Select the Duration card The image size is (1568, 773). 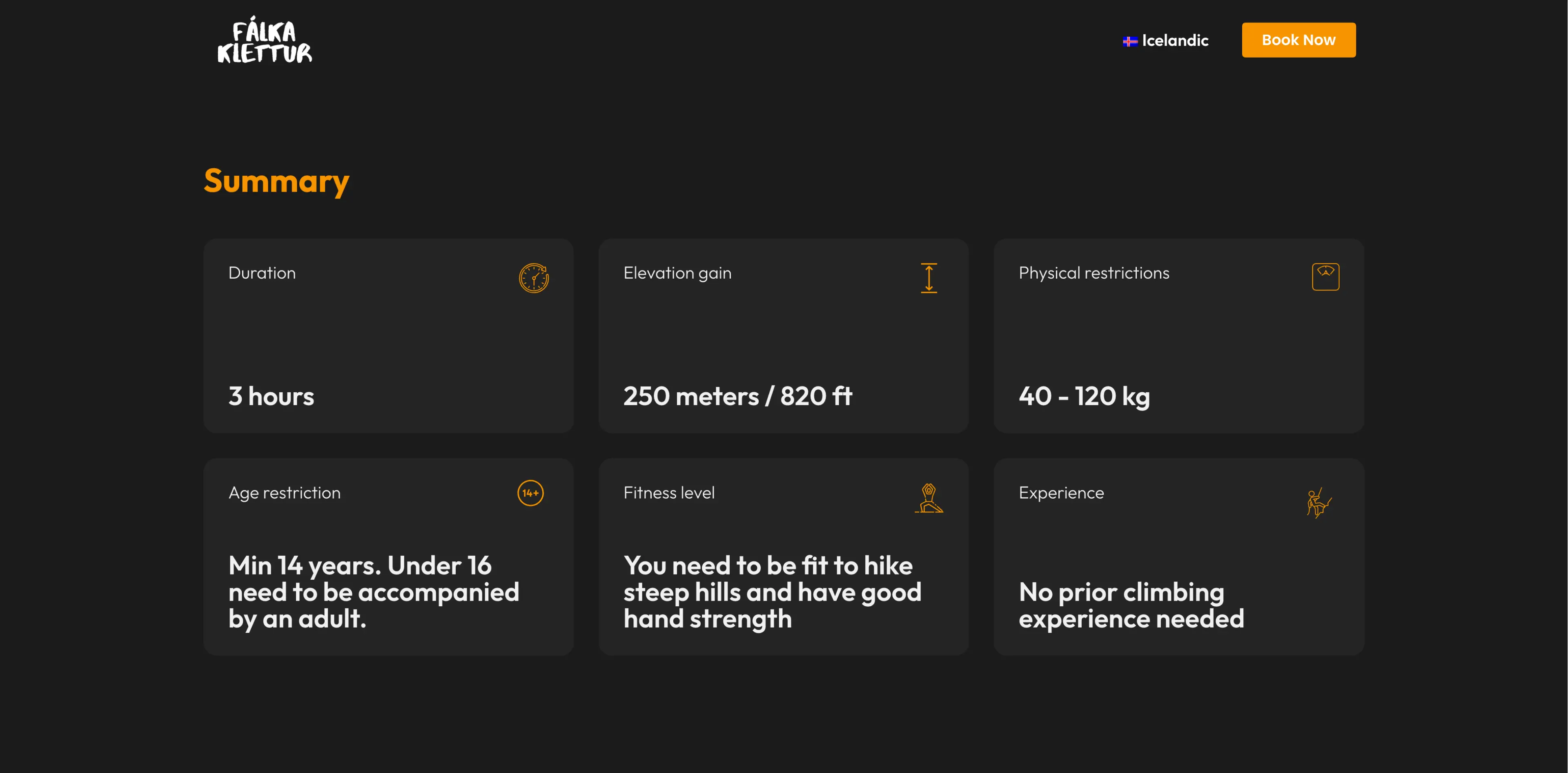click(388, 336)
